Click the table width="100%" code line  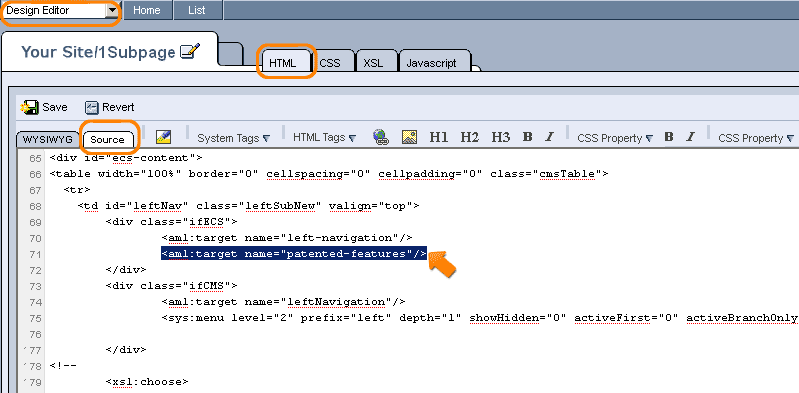[329, 174]
